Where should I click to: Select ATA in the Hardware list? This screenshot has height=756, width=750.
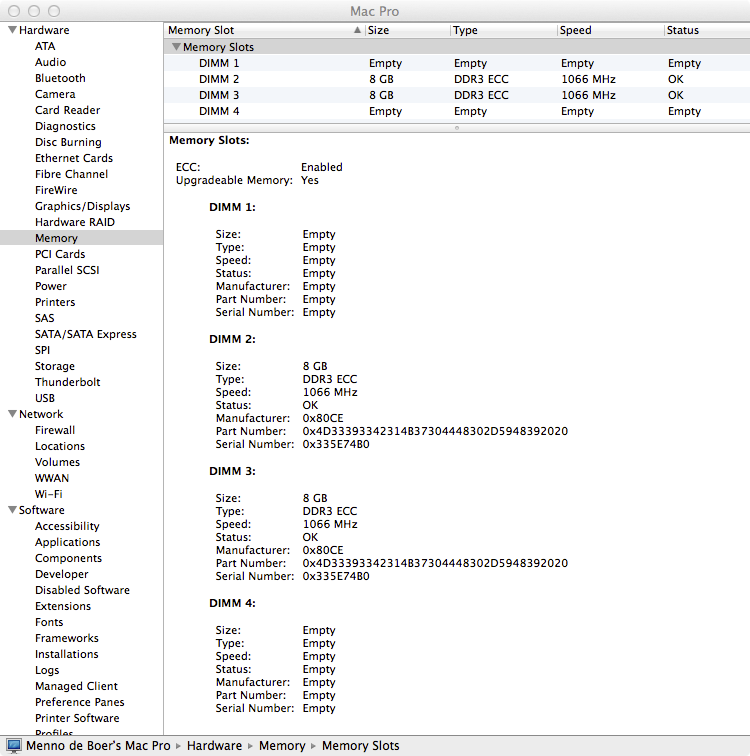[x=45, y=46]
